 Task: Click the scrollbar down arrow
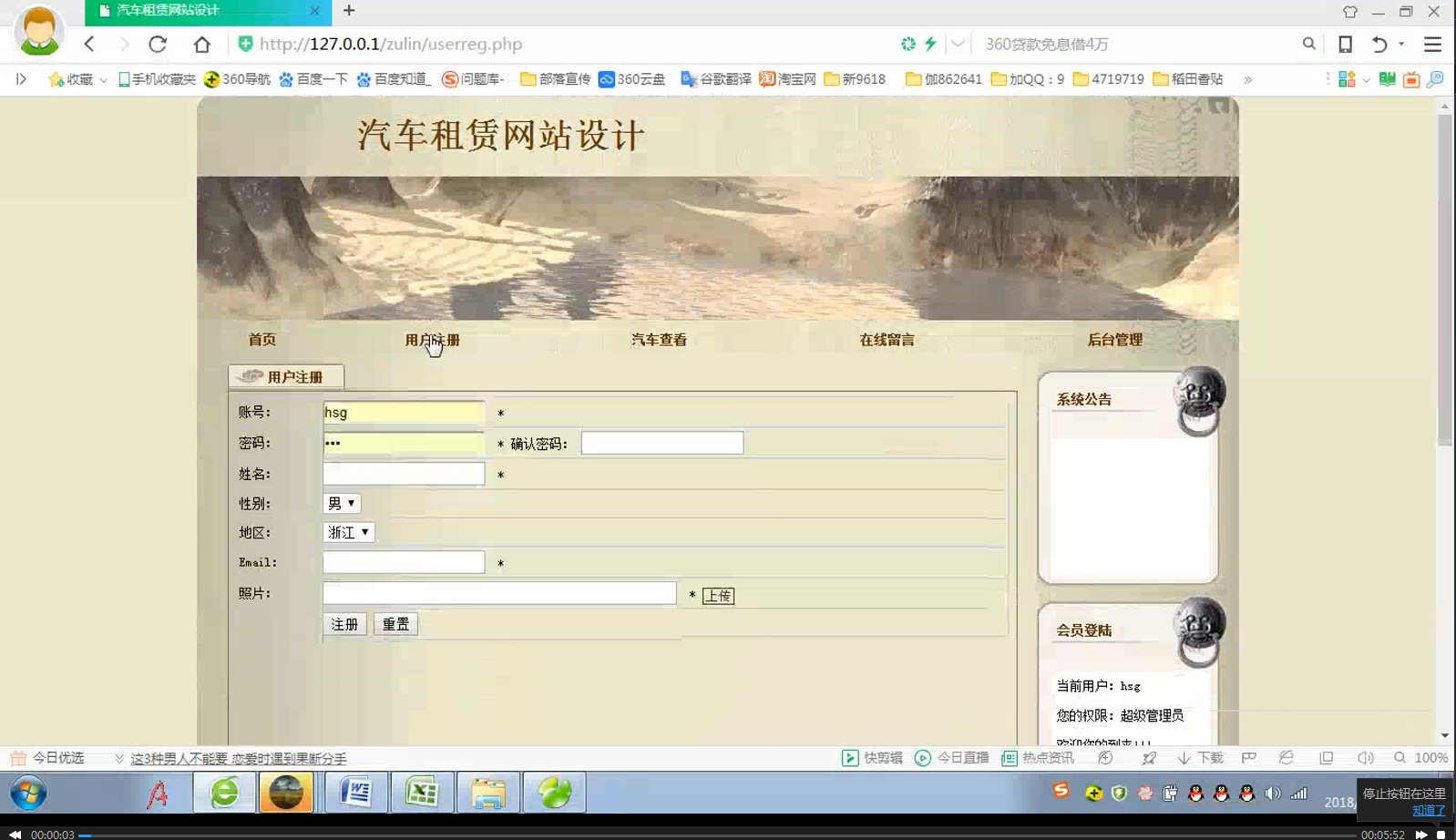1445,736
